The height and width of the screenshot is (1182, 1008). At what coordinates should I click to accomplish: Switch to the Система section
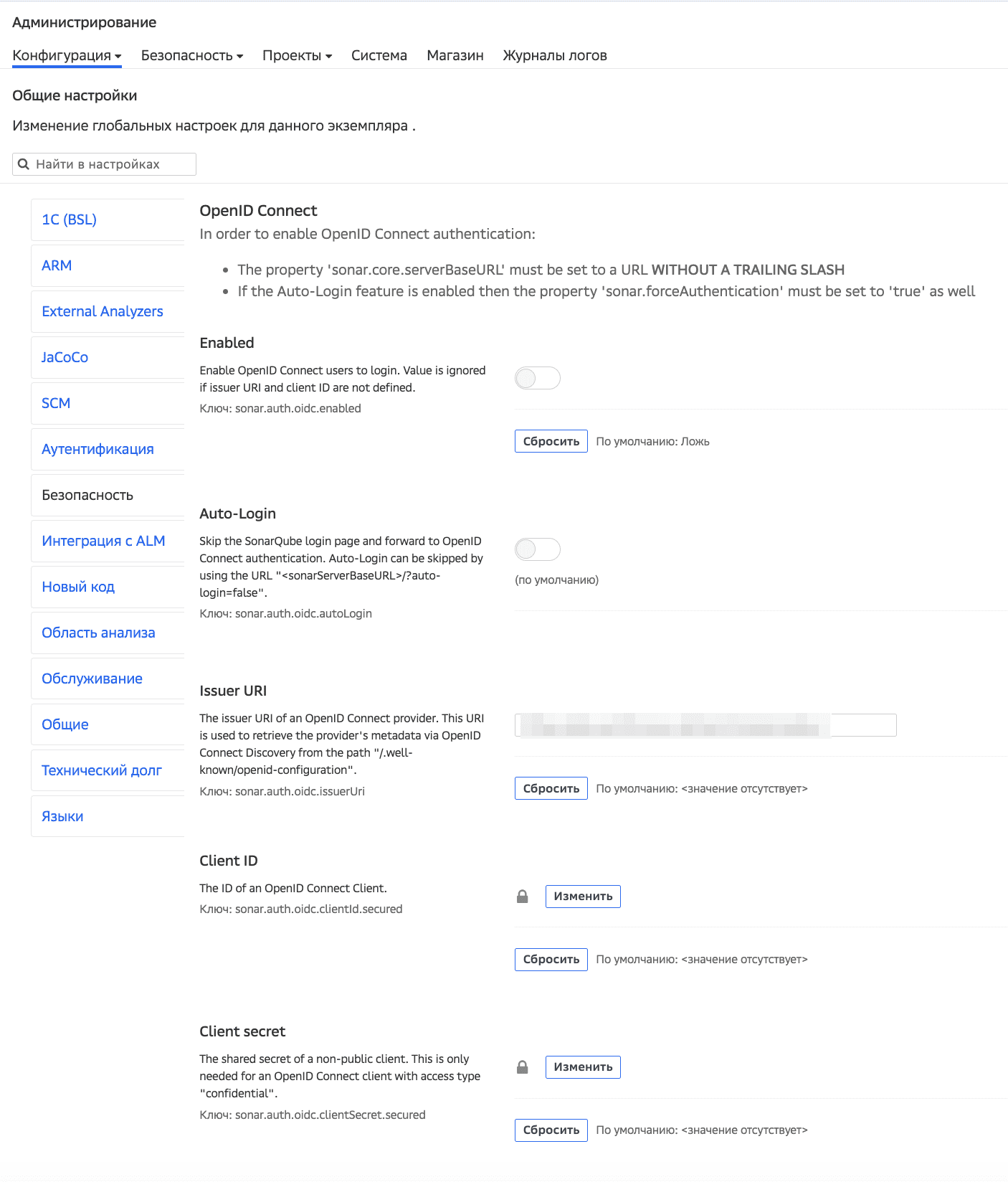coord(379,55)
